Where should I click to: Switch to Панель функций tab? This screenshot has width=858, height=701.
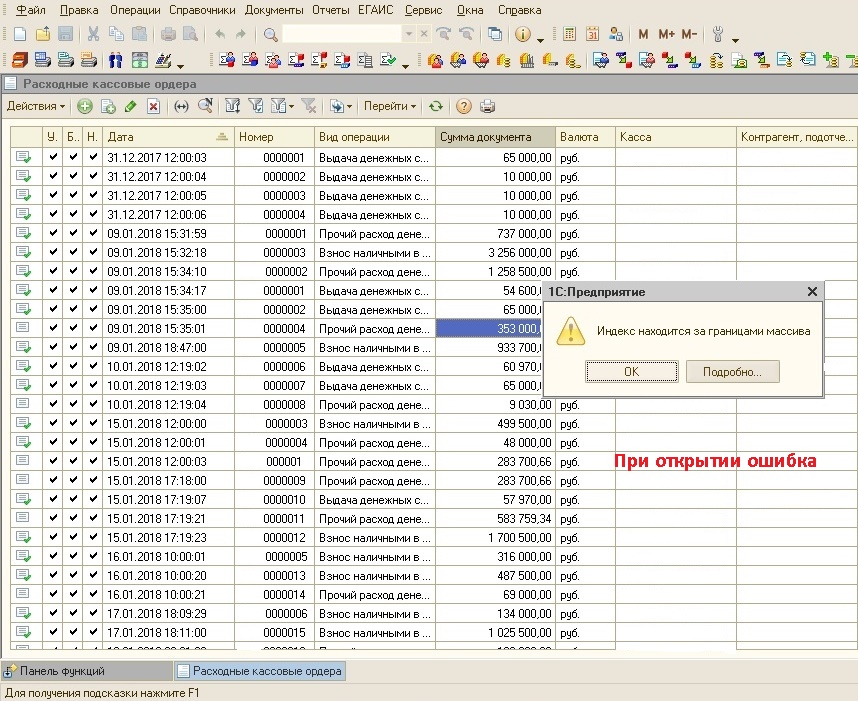63,672
